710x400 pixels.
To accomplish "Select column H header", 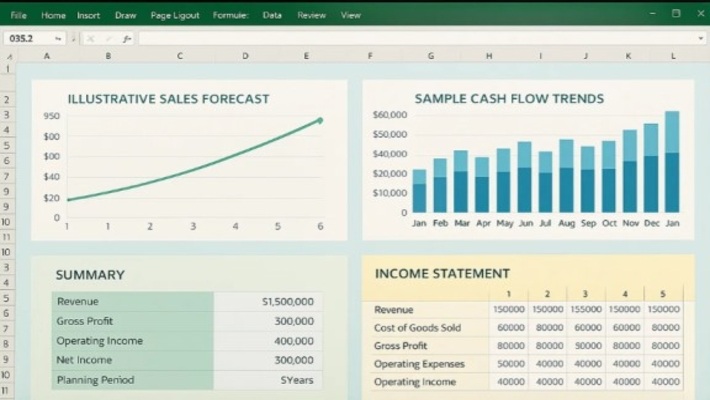I will [489, 56].
